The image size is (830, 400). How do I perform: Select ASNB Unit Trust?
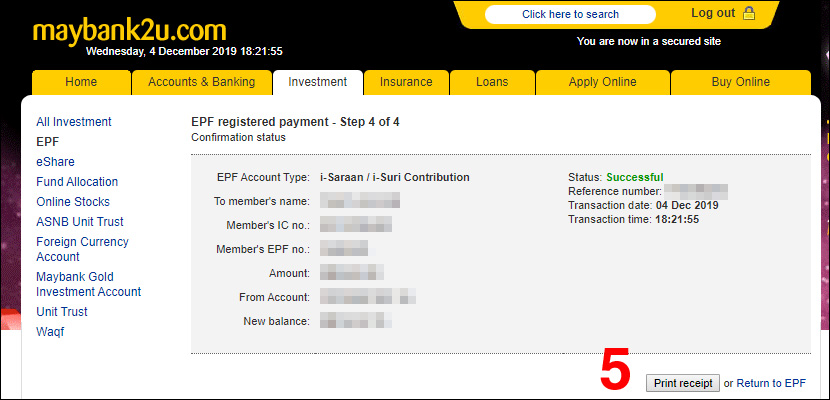coord(80,222)
